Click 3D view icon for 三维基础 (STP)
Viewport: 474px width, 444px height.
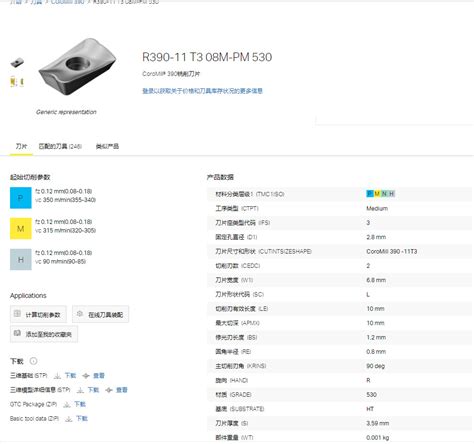tap(86, 376)
